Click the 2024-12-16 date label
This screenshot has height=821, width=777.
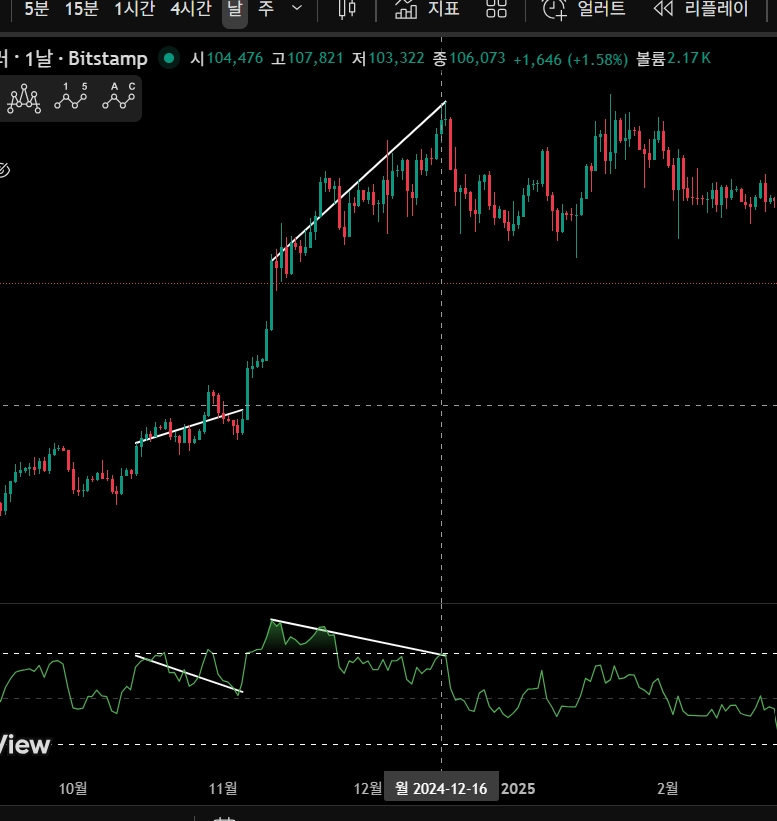coord(441,788)
